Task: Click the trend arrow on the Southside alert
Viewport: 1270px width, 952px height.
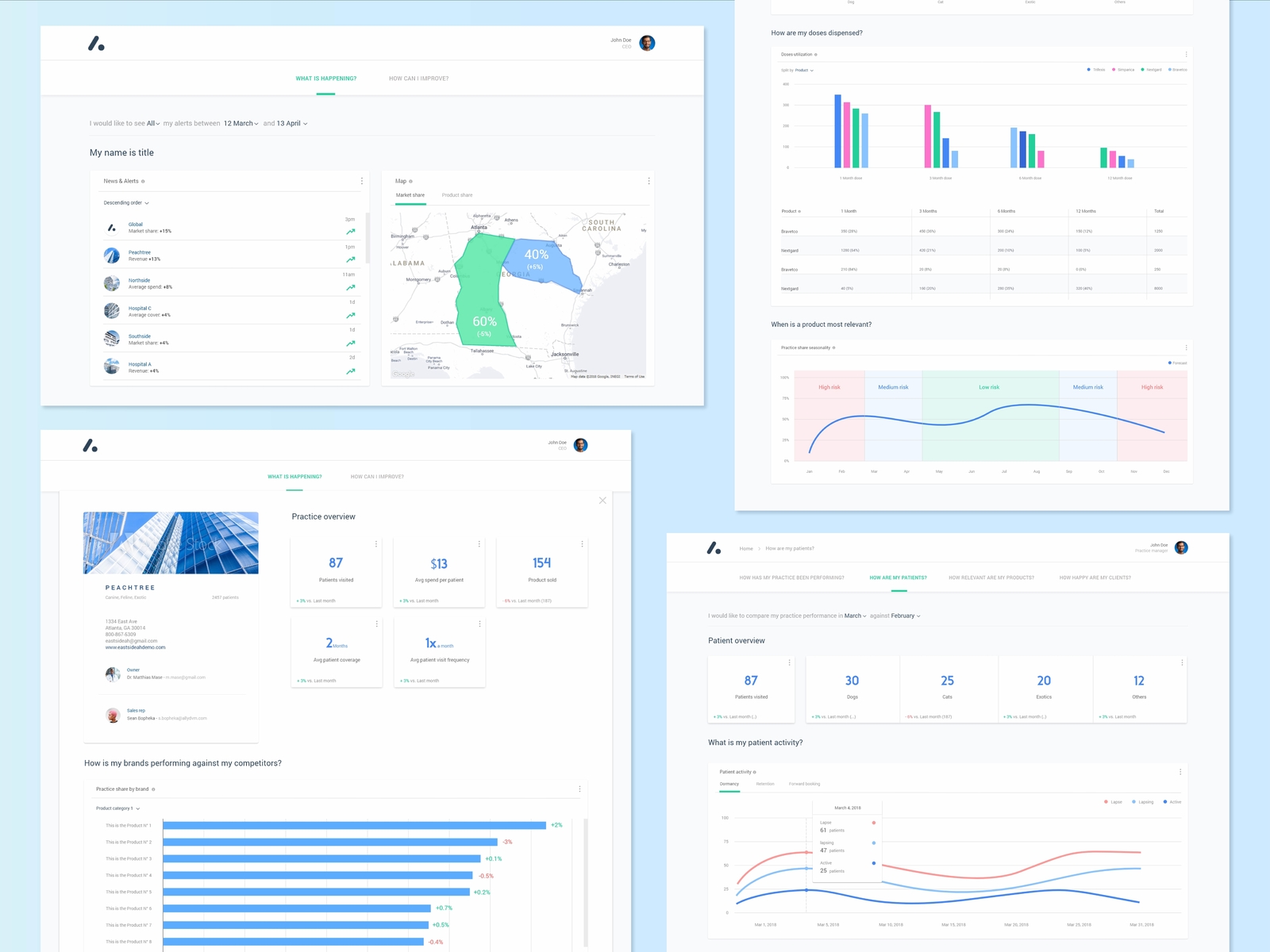Action: 350,344
